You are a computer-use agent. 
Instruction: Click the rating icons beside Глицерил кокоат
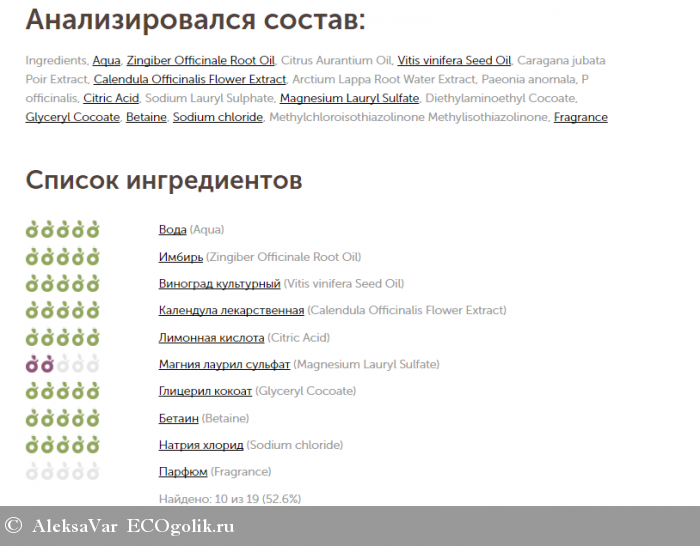(x=62, y=391)
